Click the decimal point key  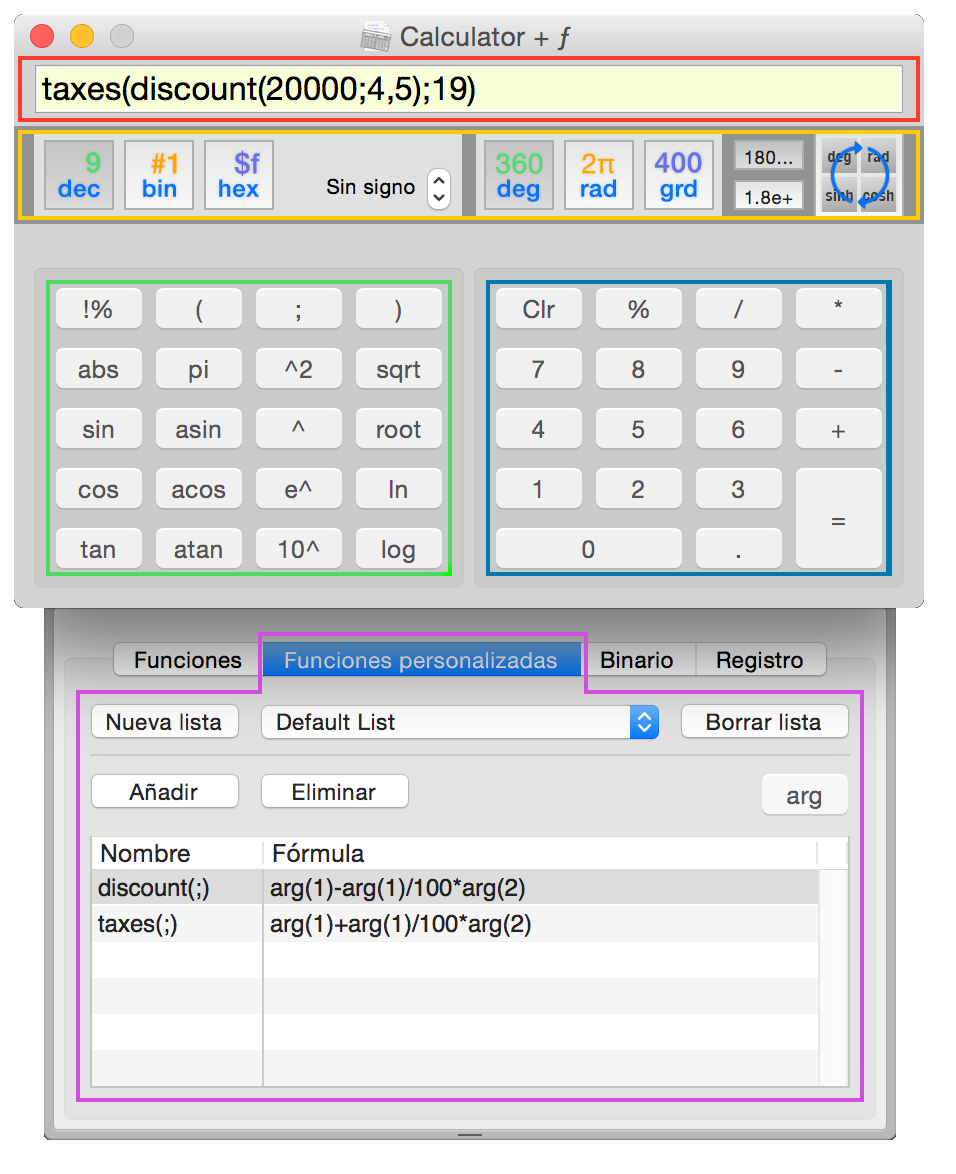738,549
